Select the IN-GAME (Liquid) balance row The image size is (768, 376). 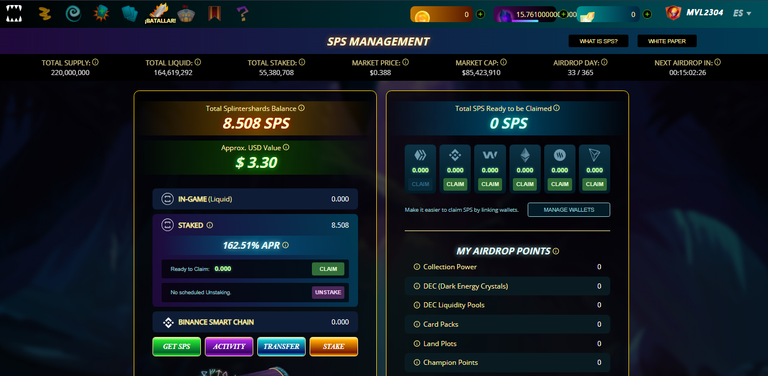coord(255,199)
